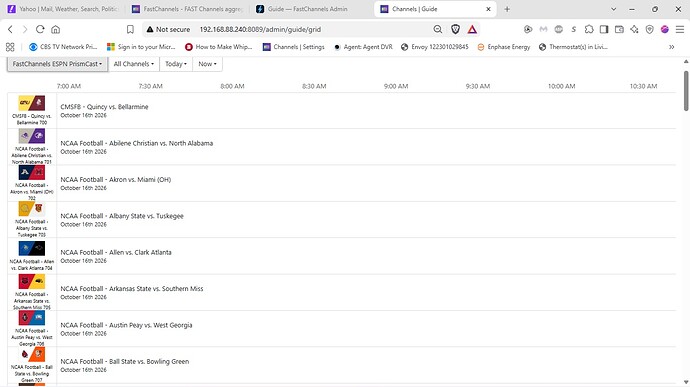
Task: Open the Thermostat(s) in Living bookmark
Action: pyautogui.click(x=573, y=47)
